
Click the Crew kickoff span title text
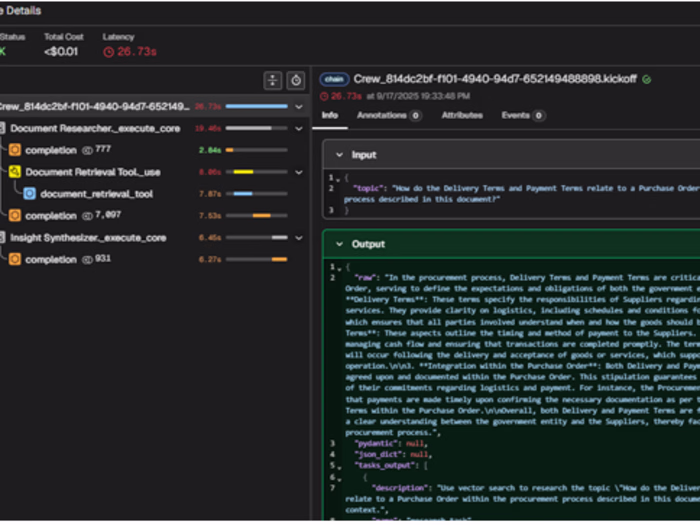495,79
